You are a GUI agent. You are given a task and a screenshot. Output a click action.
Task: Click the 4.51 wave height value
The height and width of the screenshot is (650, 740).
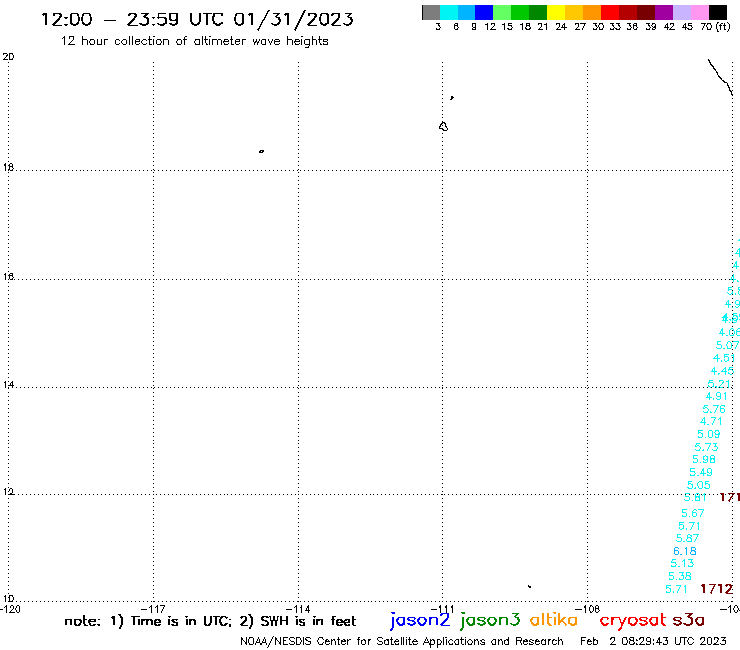(x=724, y=358)
